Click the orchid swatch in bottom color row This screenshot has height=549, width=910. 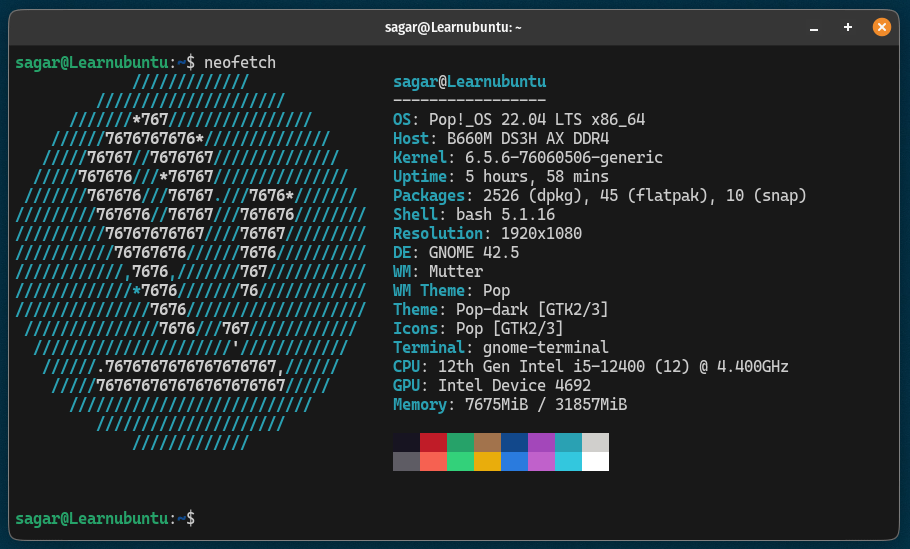click(x=541, y=461)
